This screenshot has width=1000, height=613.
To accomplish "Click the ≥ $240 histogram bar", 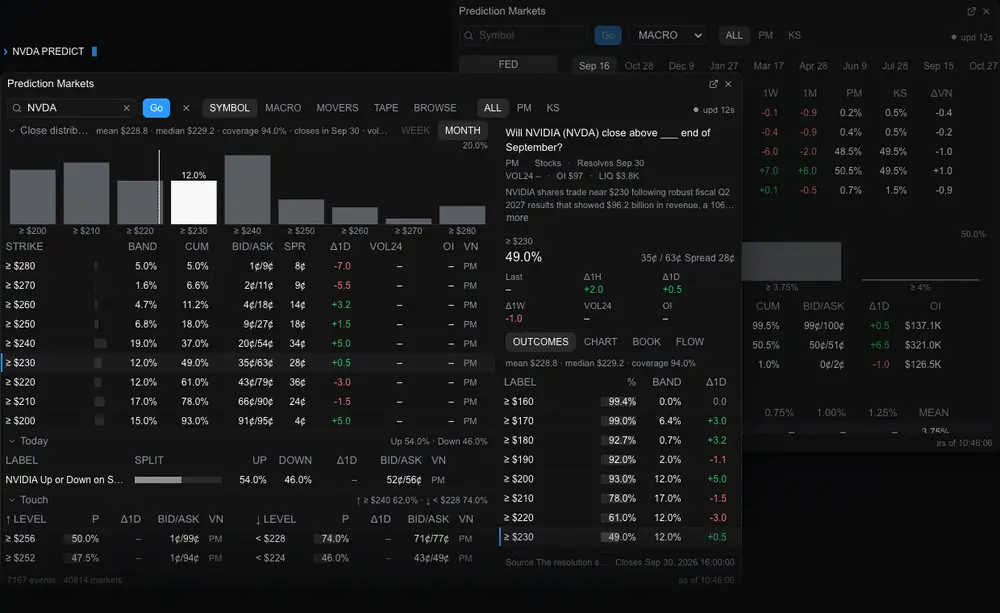I will [x=247, y=189].
